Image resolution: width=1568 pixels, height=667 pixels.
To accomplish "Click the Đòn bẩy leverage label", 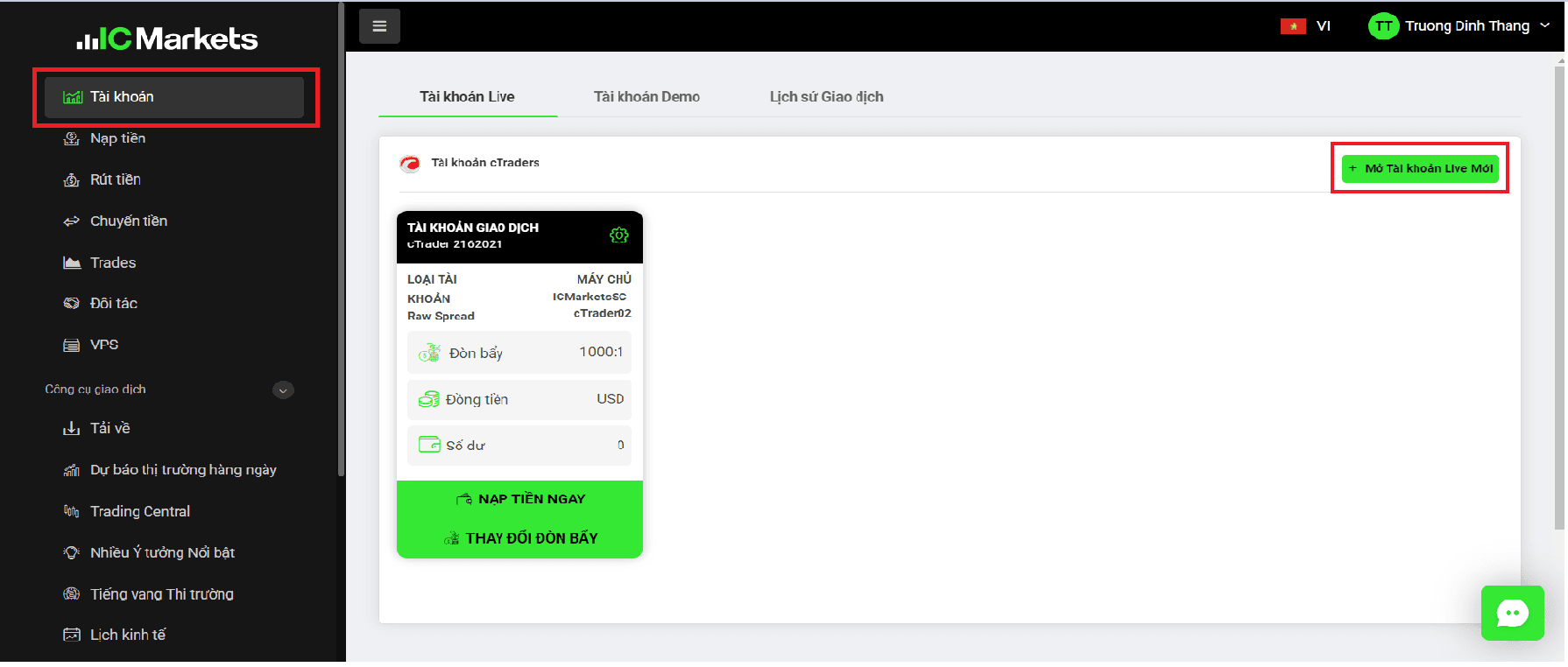I will click(x=476, y=353).
